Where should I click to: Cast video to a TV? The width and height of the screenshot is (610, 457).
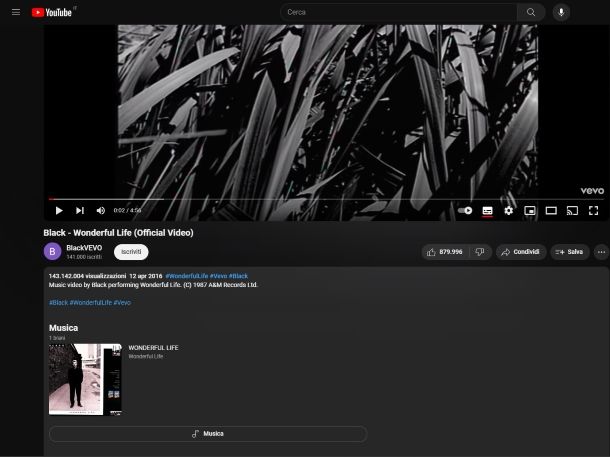point(572,210)
